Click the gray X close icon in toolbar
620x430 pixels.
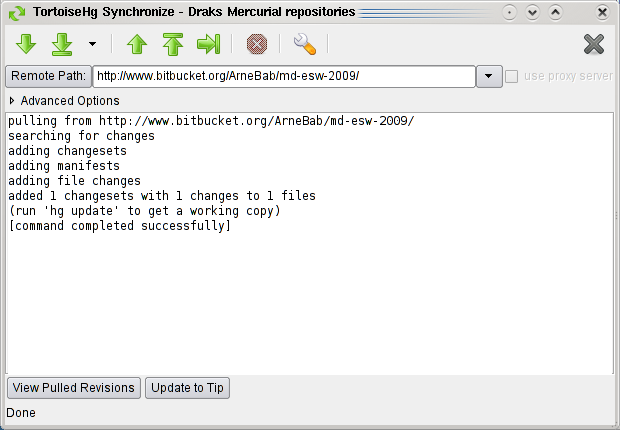click(x=593, y=44)
